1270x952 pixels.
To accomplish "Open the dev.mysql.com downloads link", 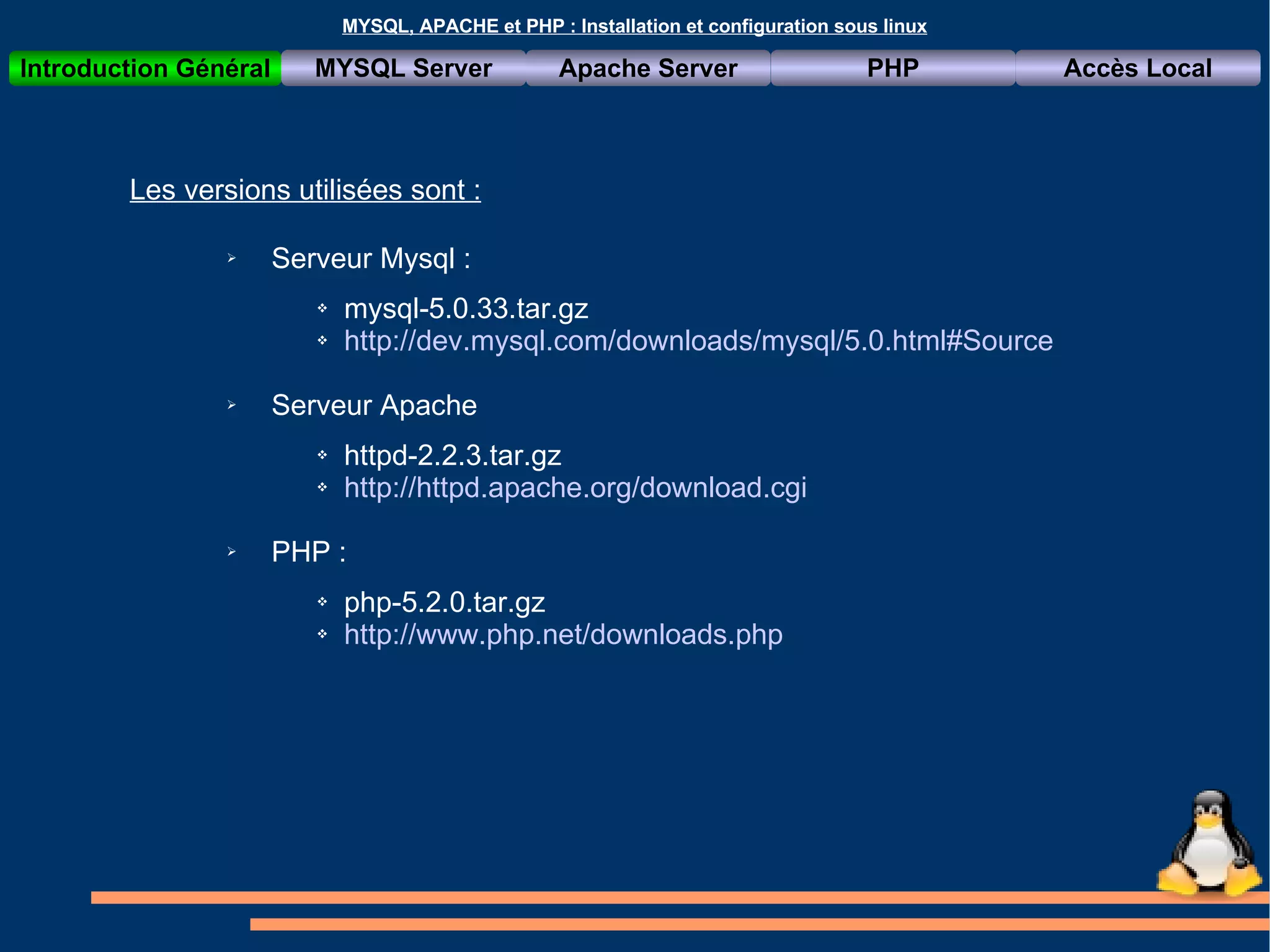I will coord(698,341).
